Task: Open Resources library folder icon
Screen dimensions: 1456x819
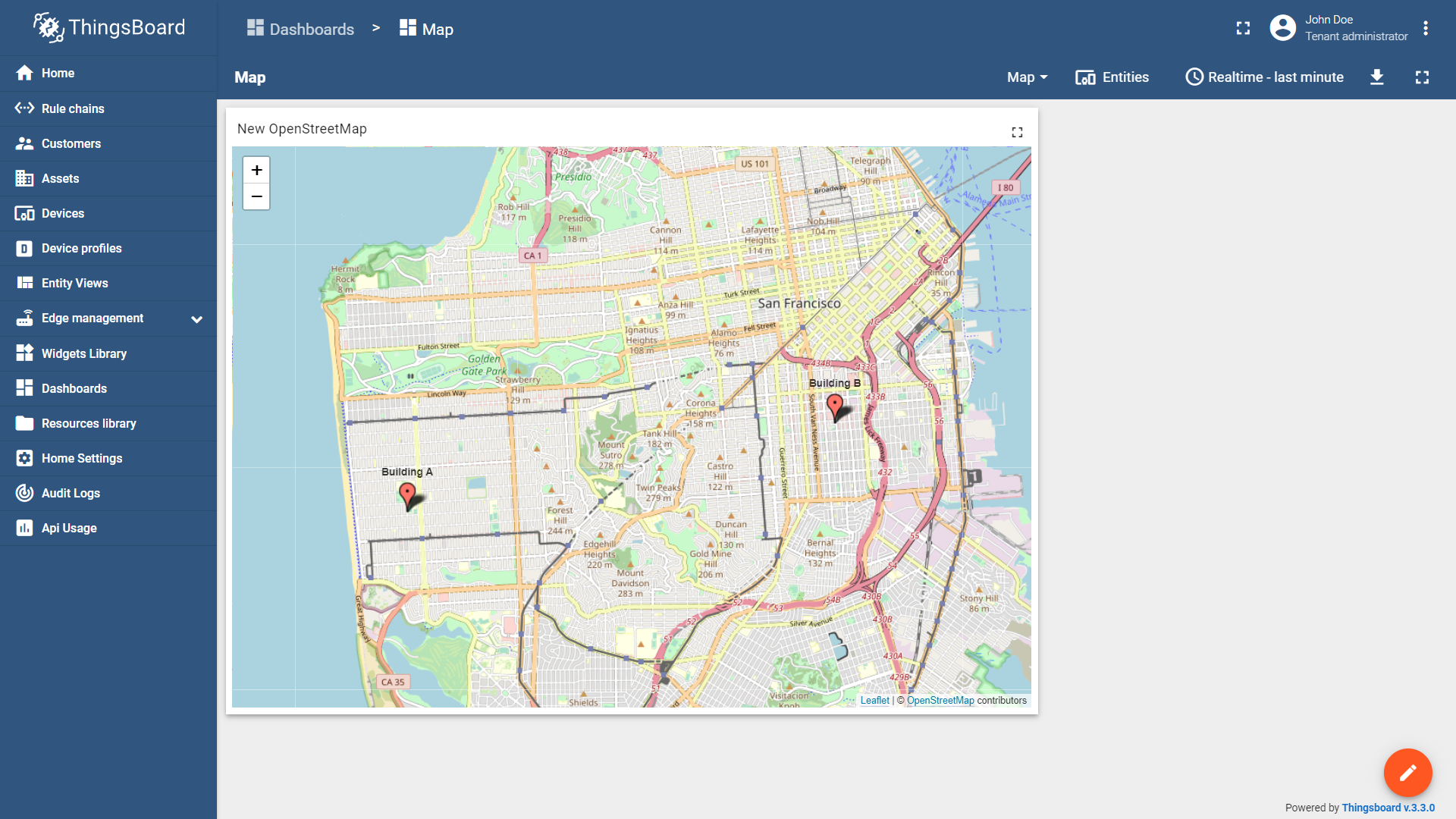Action: [x=24, y=423]
